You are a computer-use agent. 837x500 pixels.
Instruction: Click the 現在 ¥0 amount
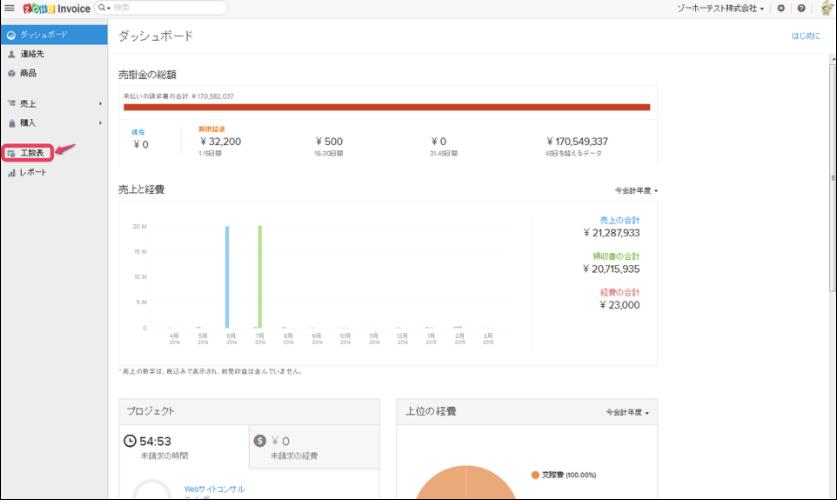click(140, 144)
